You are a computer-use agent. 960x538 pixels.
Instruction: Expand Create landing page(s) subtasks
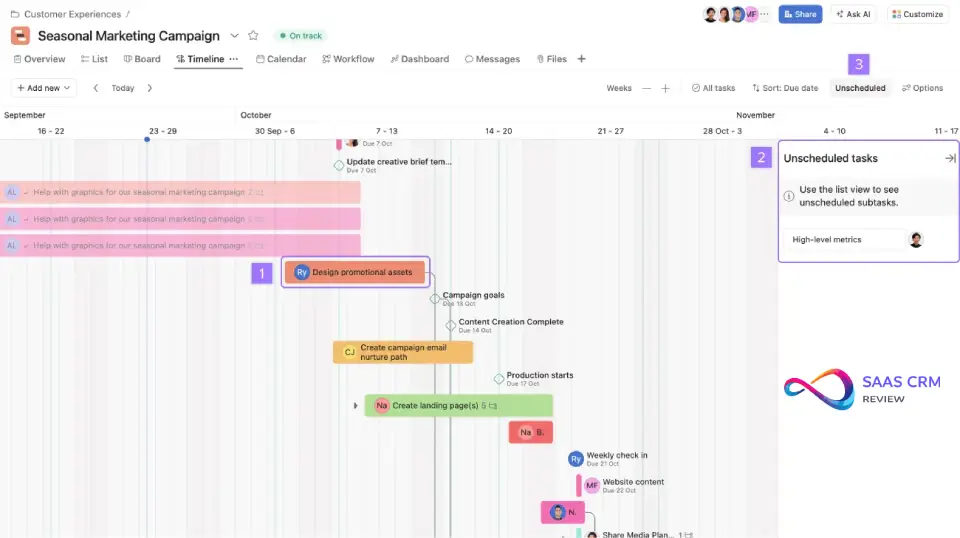click(355, 405)
